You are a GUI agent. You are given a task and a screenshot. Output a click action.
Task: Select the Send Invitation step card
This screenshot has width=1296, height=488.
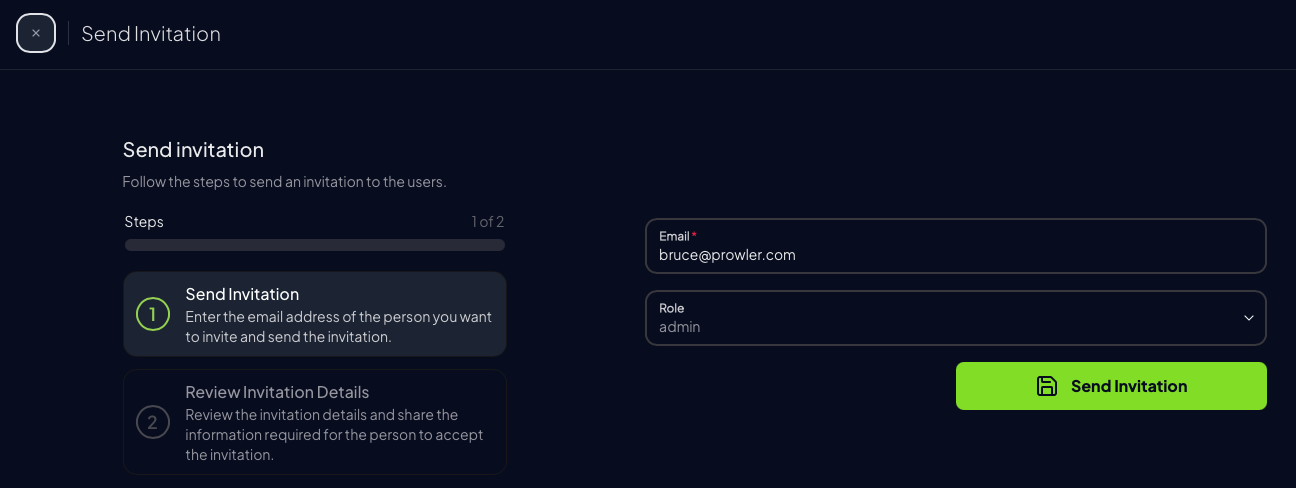click(315, 314)
